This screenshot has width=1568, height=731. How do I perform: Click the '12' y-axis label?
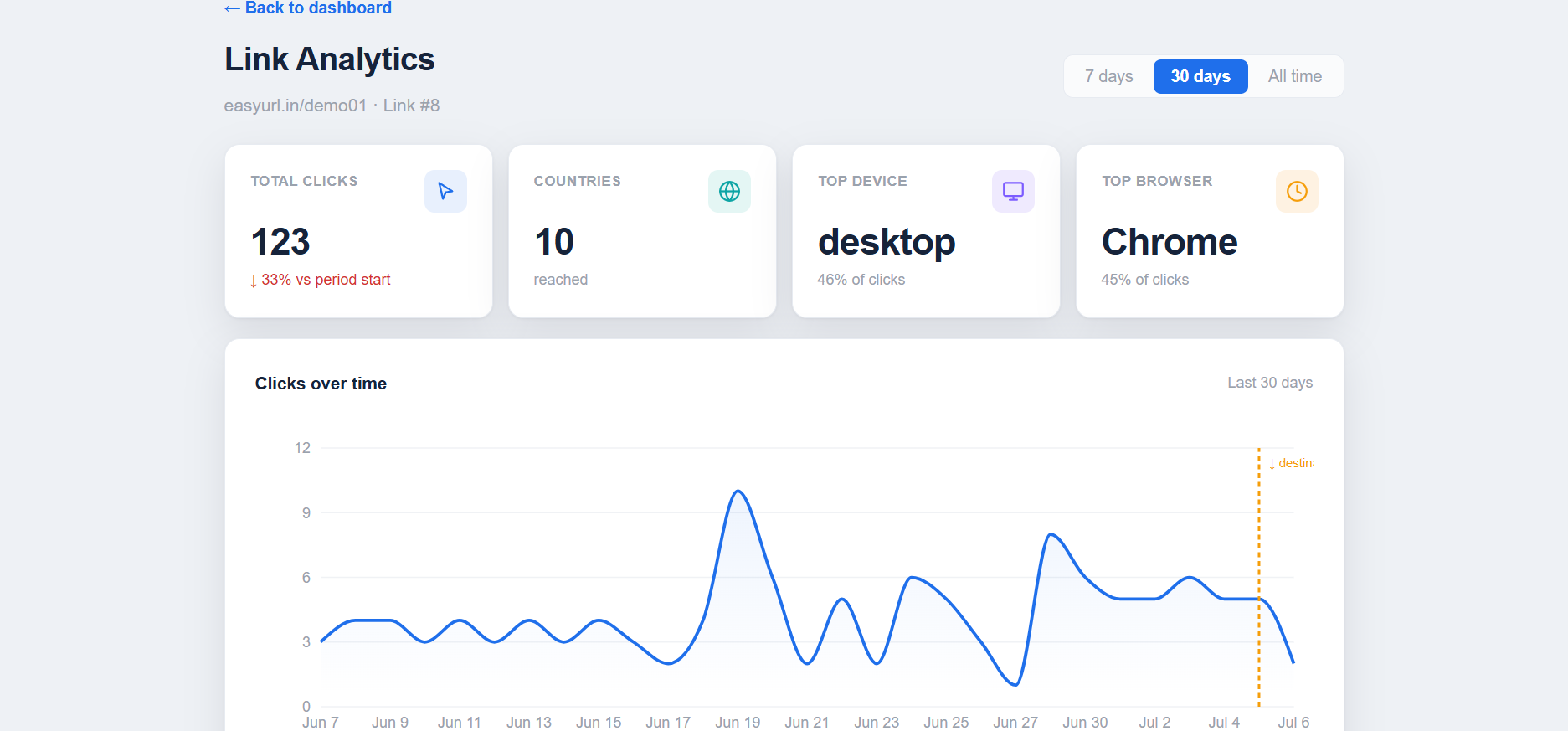pyautogui.click(x=302, y=448)
